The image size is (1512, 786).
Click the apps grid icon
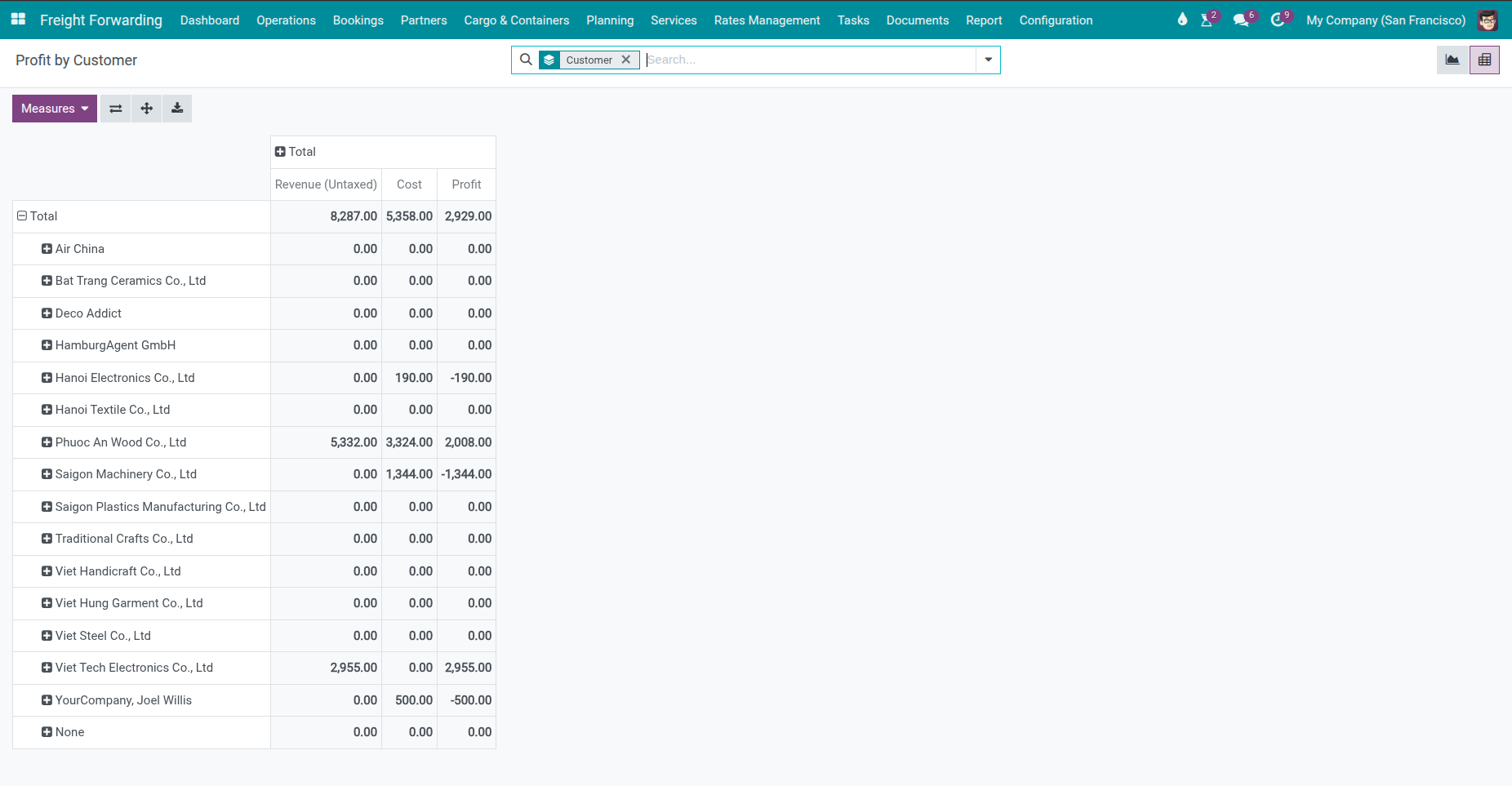17,18
